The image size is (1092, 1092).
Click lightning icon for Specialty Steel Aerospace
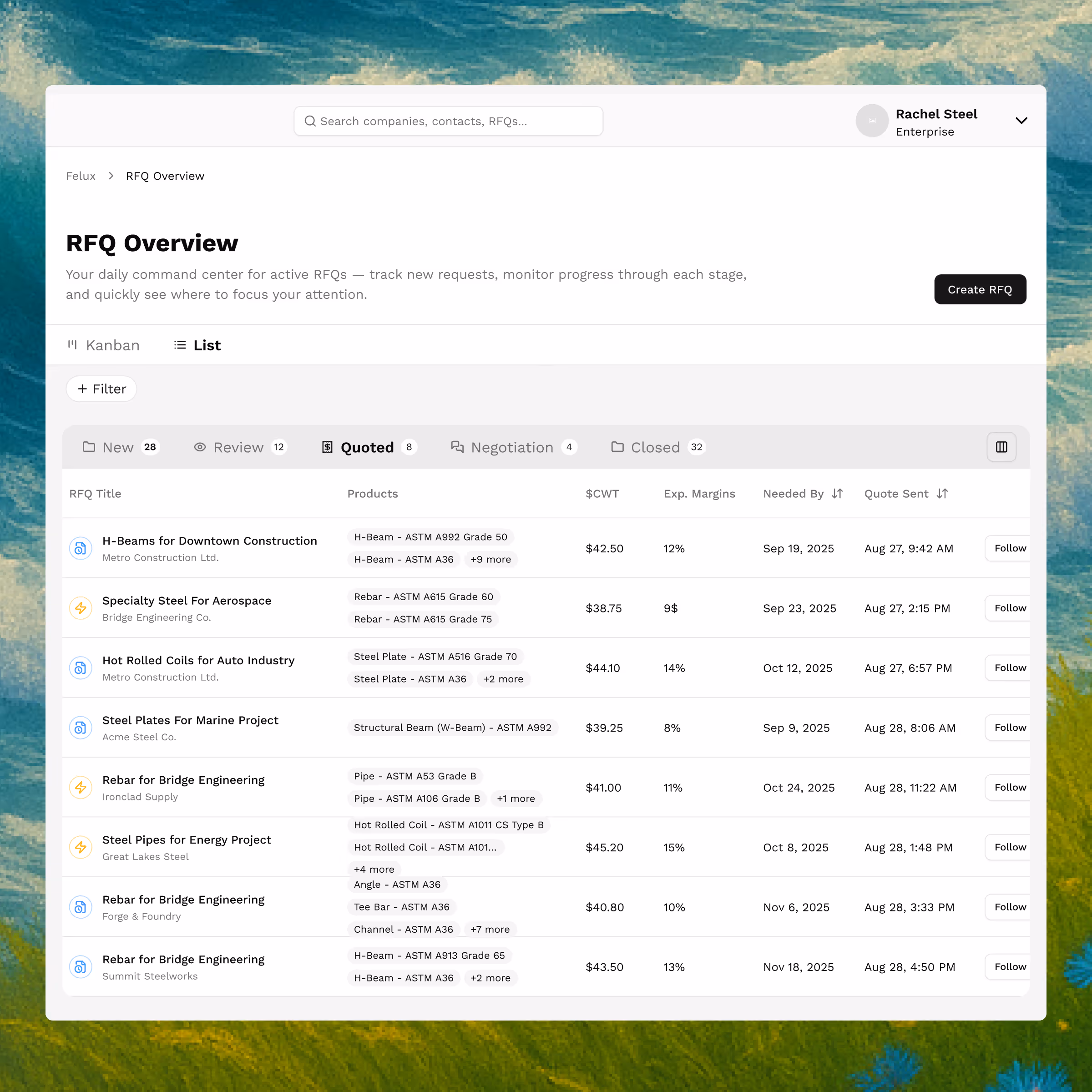coord(80,608)
